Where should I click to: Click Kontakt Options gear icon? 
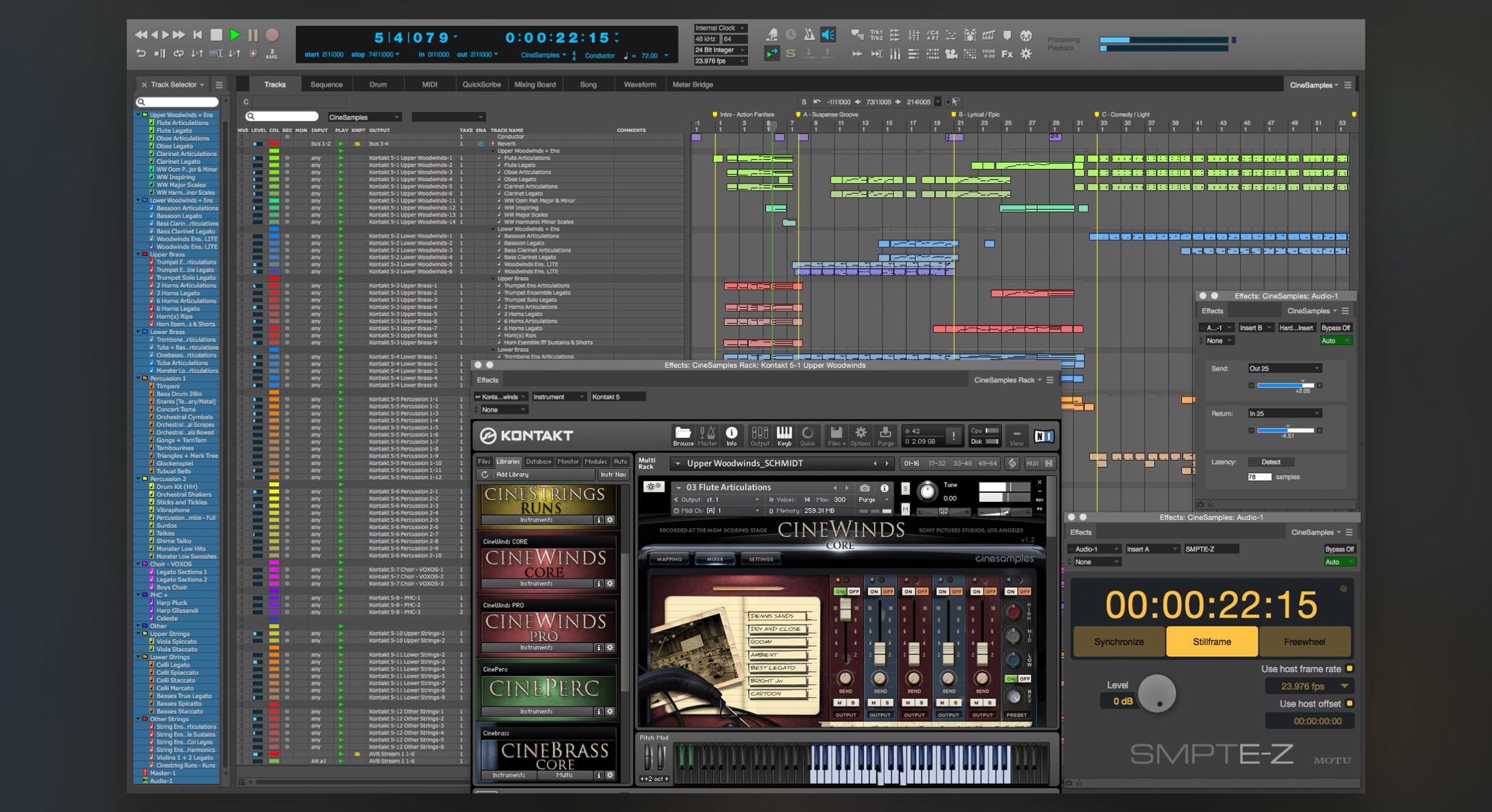[x=860, y=435]
